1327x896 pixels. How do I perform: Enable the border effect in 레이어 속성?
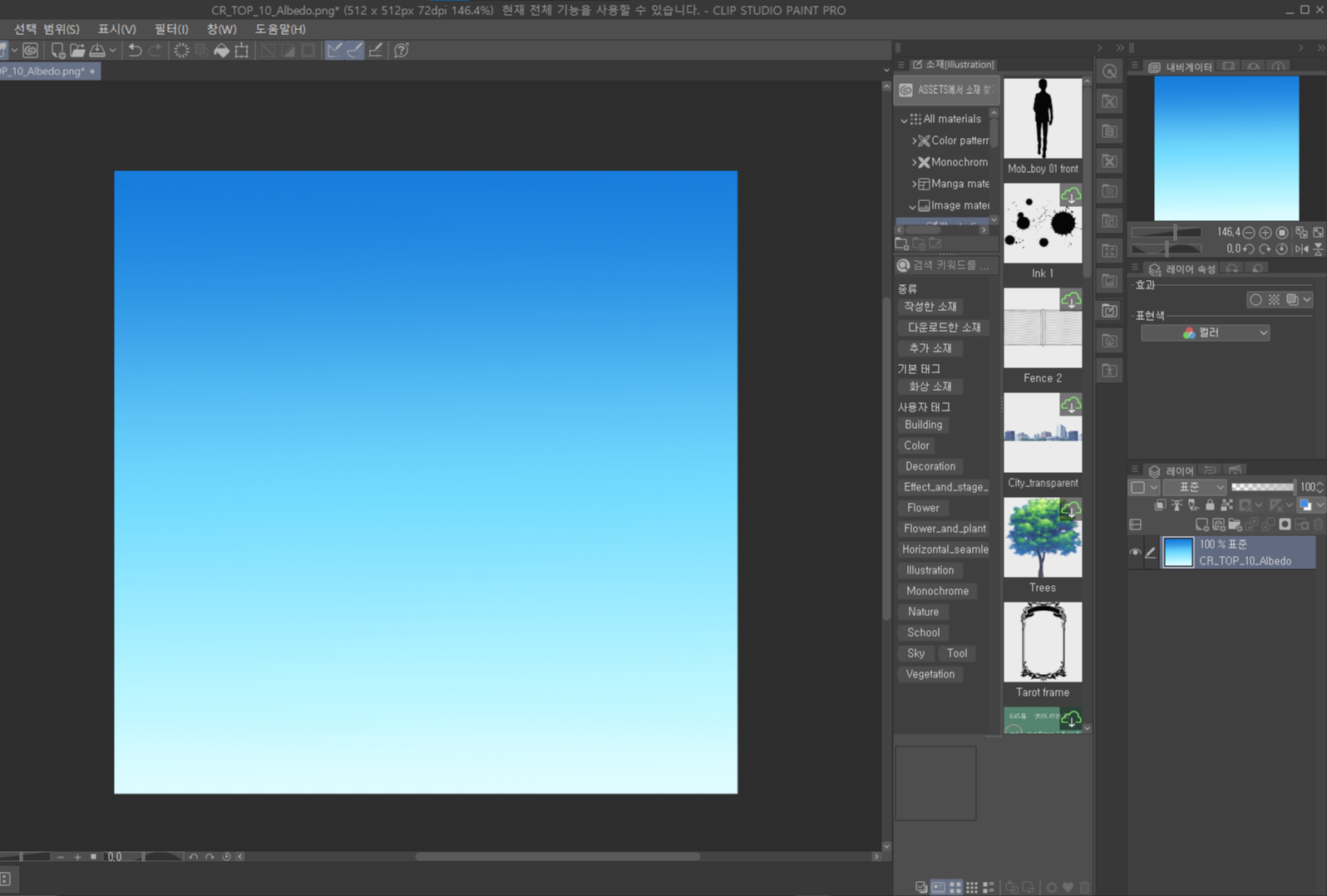tap(1255, 300)
